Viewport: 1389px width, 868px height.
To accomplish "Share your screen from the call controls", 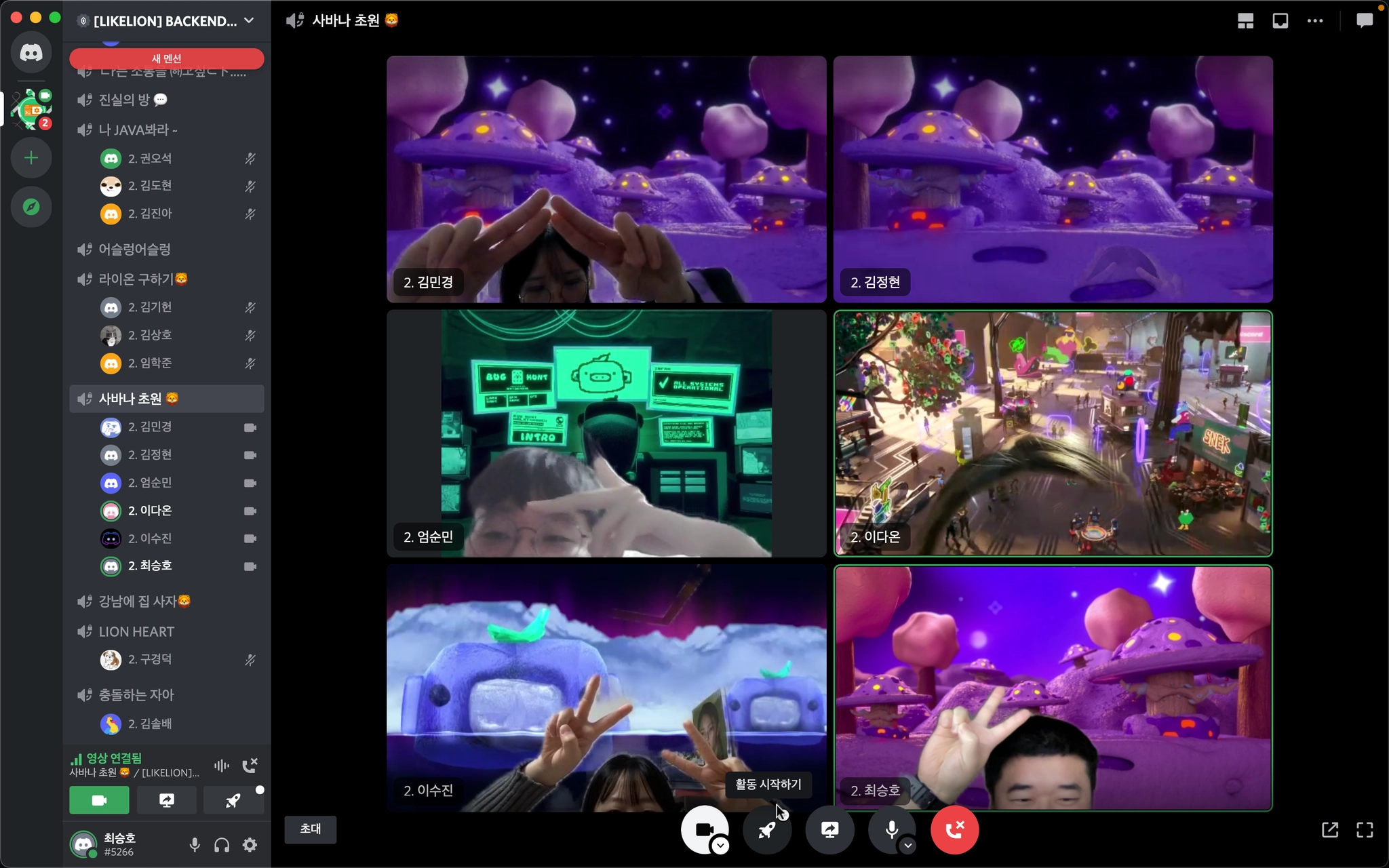I will pyautogui.click(x=829, y=829).
